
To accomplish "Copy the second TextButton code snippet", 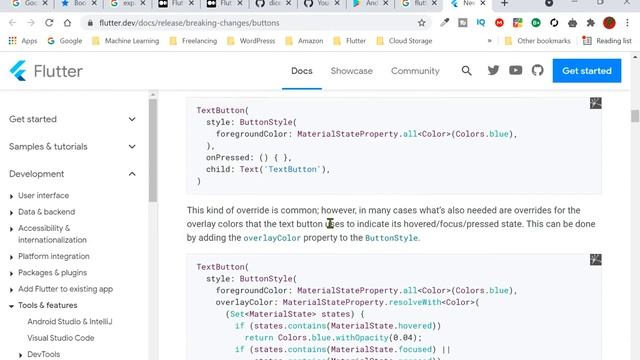I will pyautogui.click(x=596, y=260).
